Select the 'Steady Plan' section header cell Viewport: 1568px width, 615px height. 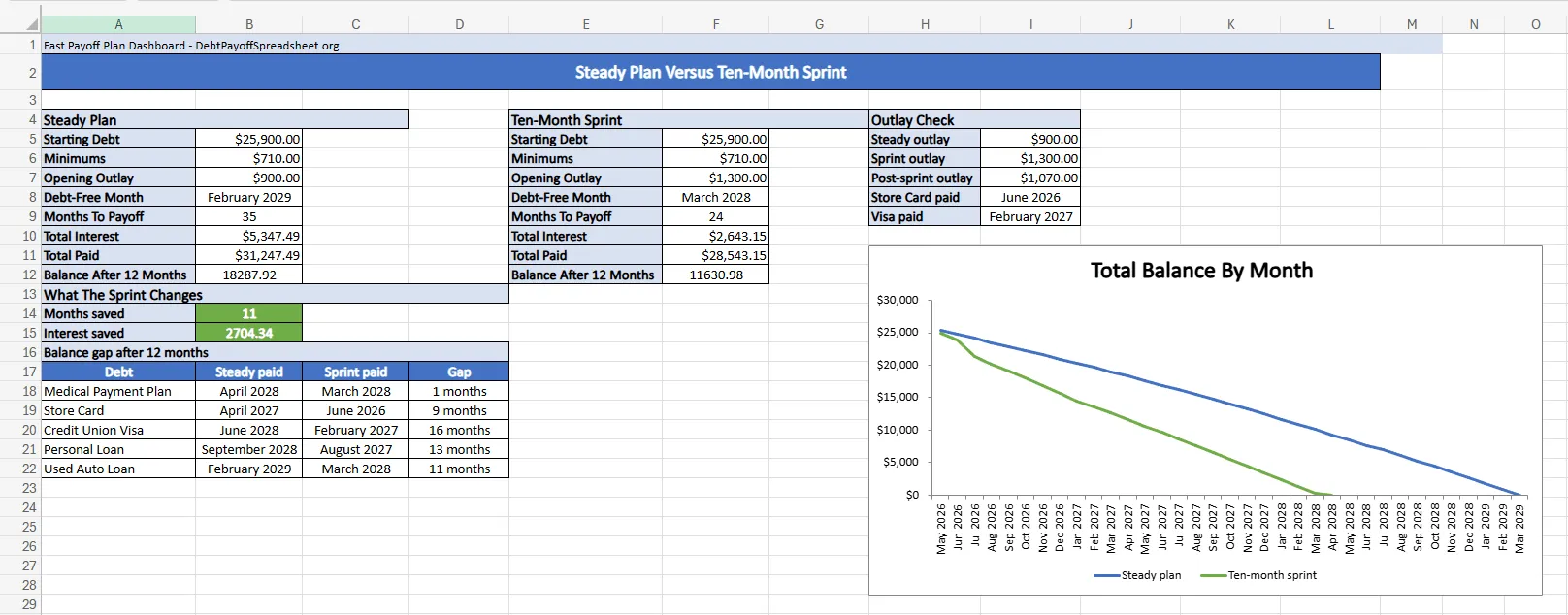225,119
